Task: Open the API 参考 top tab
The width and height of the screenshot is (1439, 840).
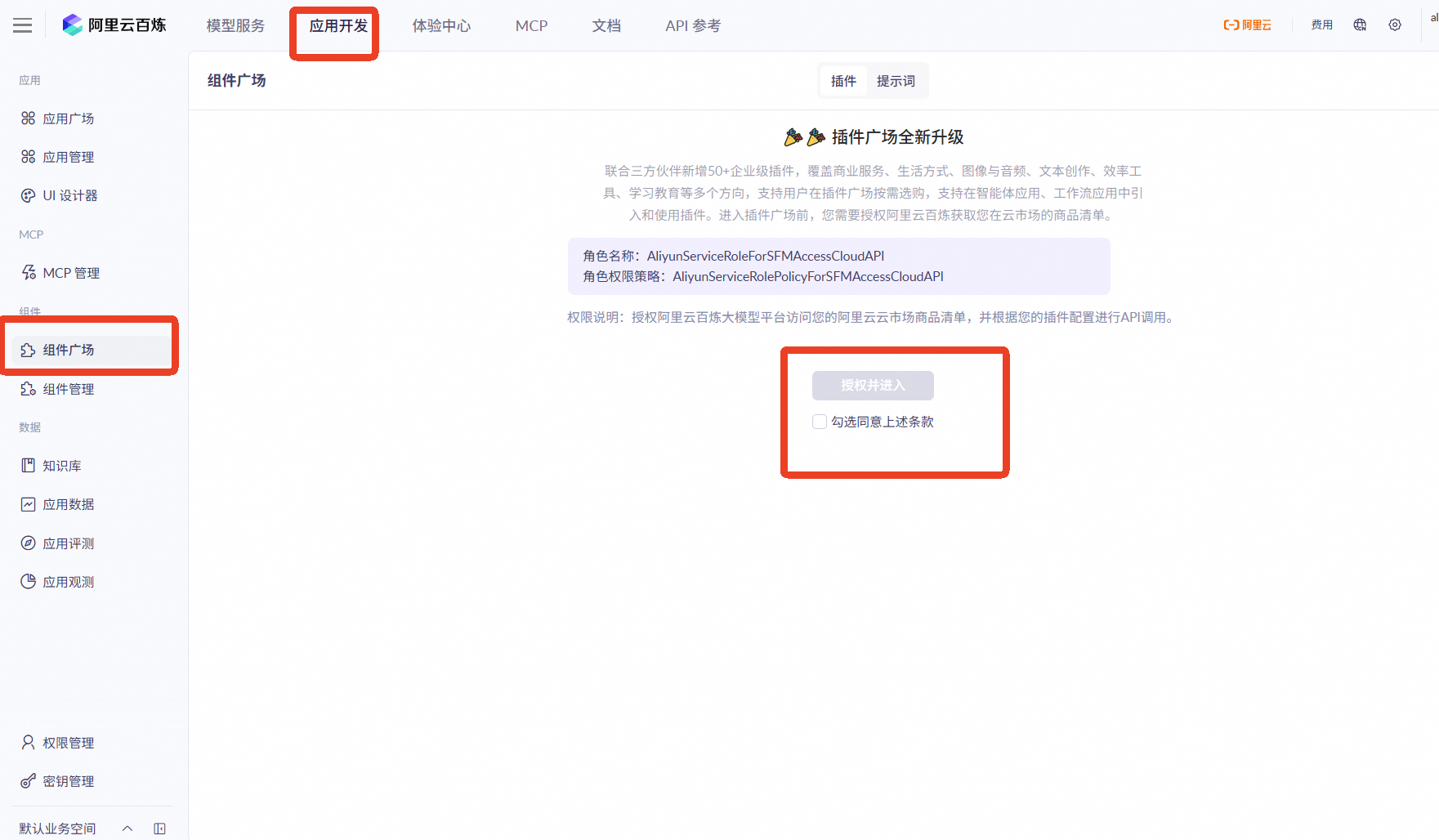Action: [x=694, y=25]
